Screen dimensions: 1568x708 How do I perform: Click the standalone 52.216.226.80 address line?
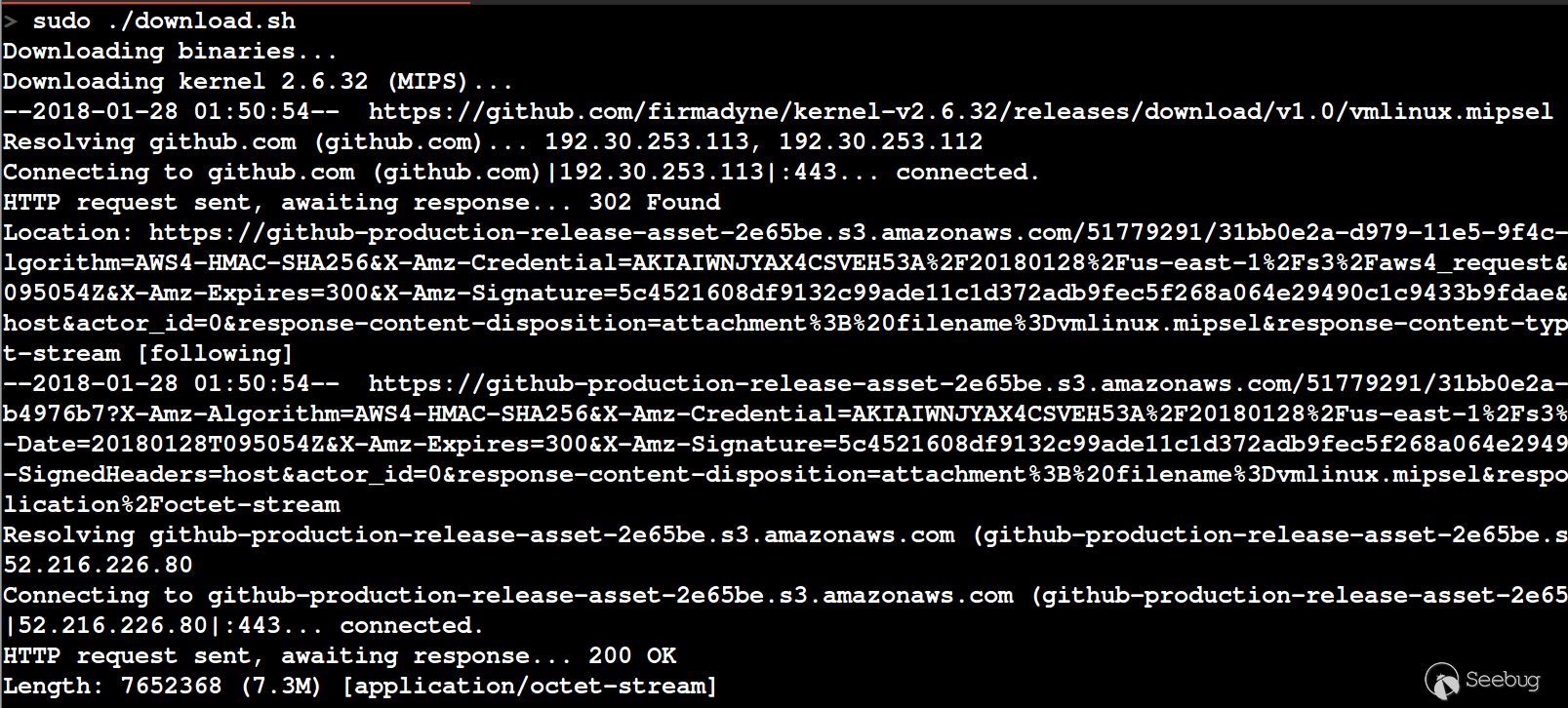pos(98,565)
